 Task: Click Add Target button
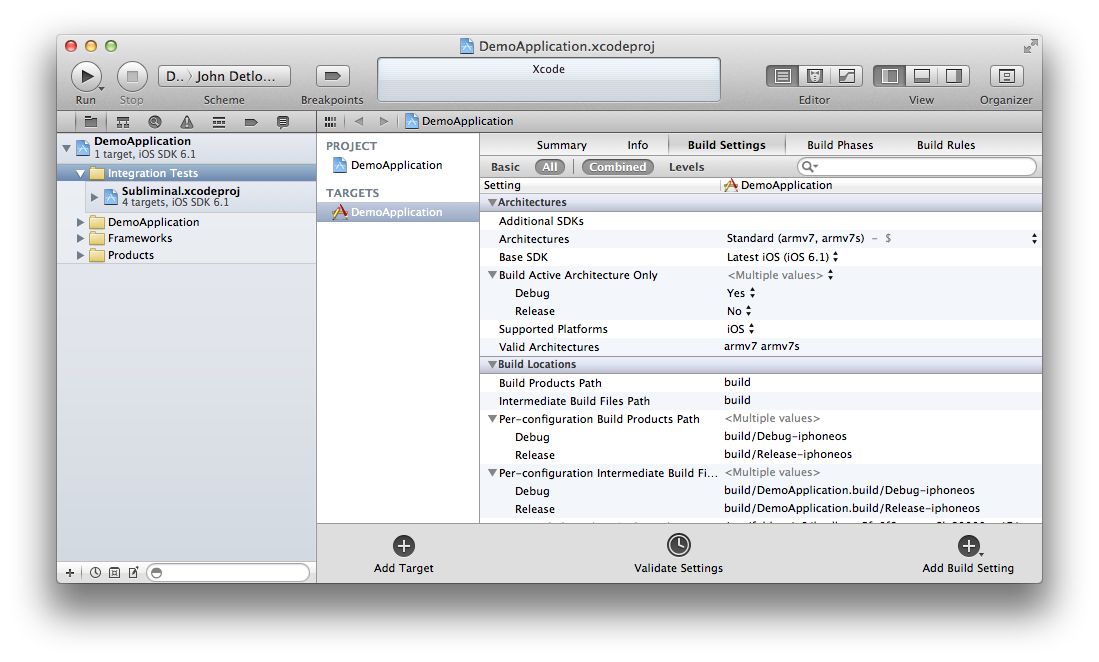[x=404, y=554]
